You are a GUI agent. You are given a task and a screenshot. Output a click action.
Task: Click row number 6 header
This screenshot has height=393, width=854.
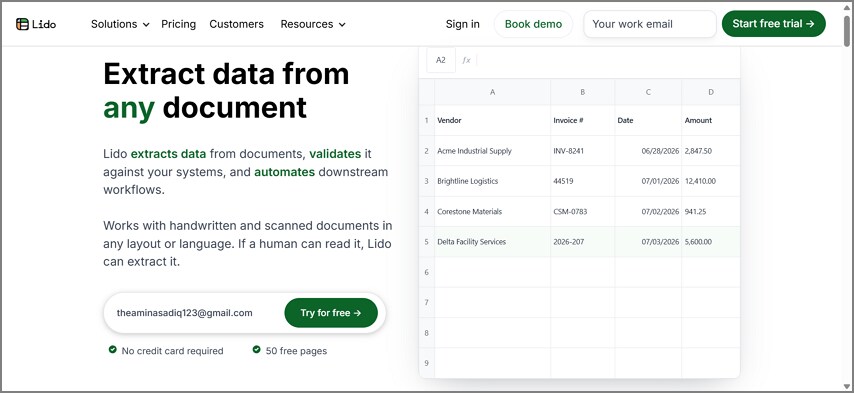[426, 272]
